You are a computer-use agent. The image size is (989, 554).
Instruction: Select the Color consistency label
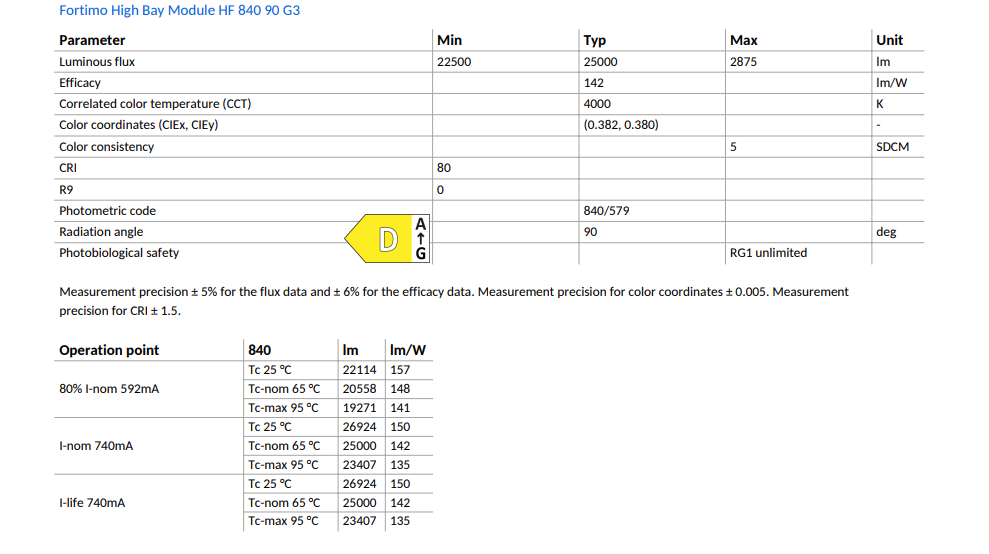pos(107,146)
